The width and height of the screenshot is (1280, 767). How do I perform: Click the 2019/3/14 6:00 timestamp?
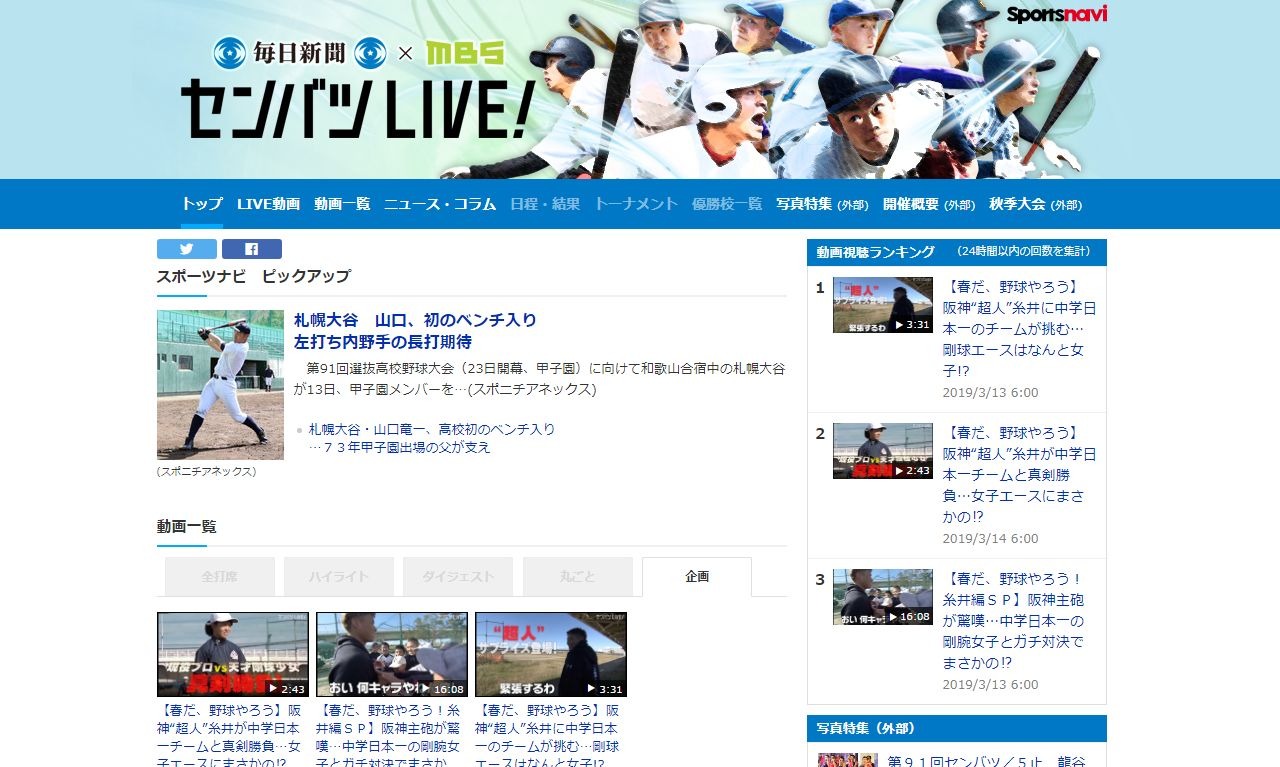point(990,538)
